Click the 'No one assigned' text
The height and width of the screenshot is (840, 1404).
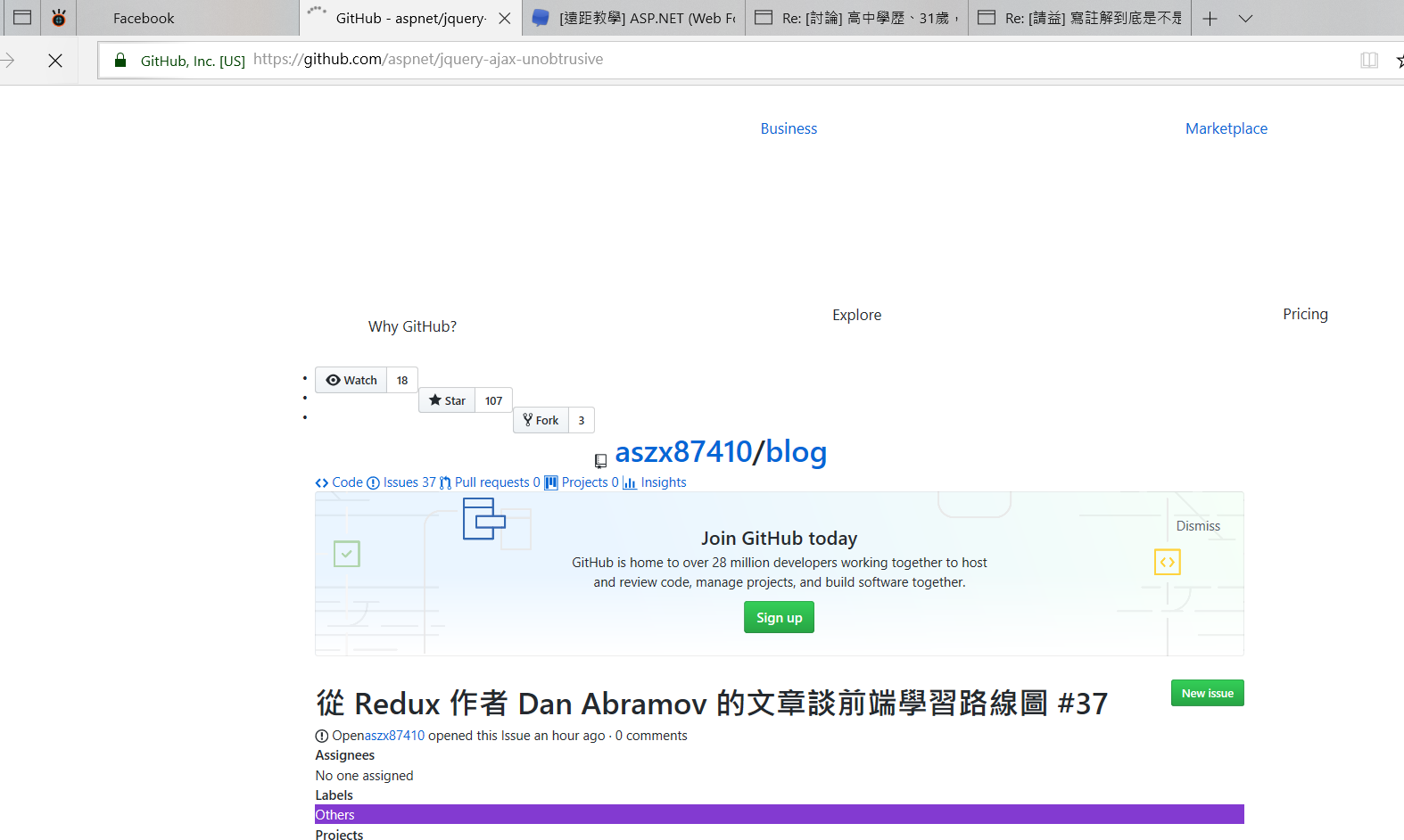pyautogui.click(x=364, y=776)
